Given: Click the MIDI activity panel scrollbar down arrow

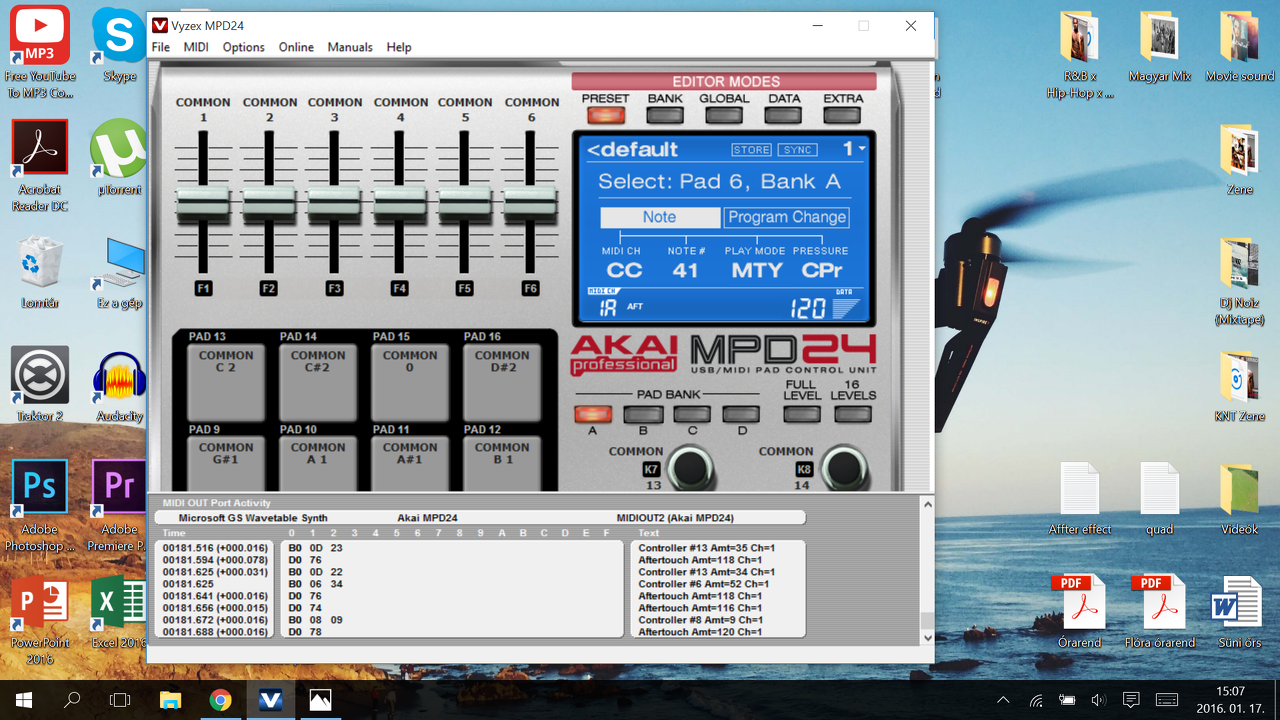Looking at the screenshot, I should click(x=927, y=637).
